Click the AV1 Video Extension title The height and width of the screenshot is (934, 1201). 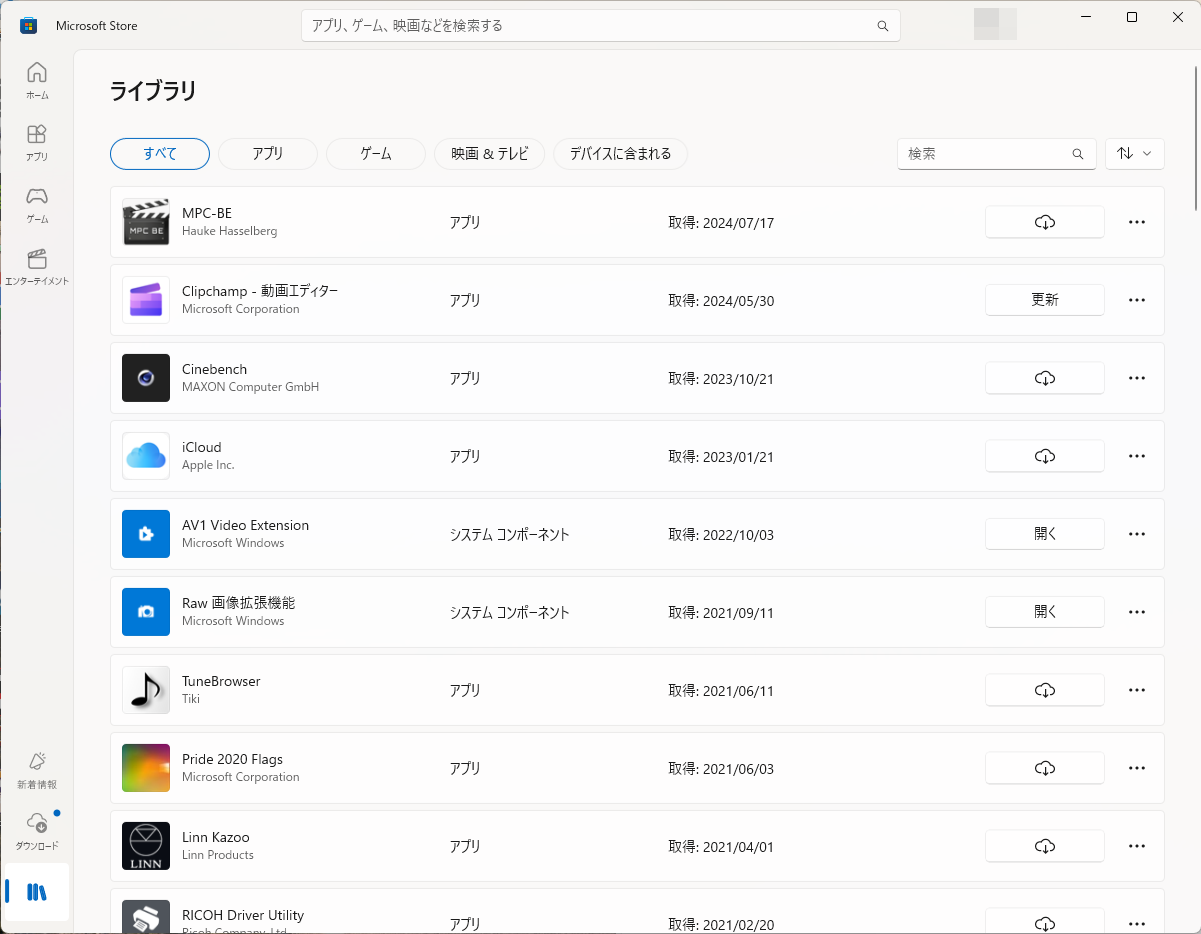pos(245,525)
